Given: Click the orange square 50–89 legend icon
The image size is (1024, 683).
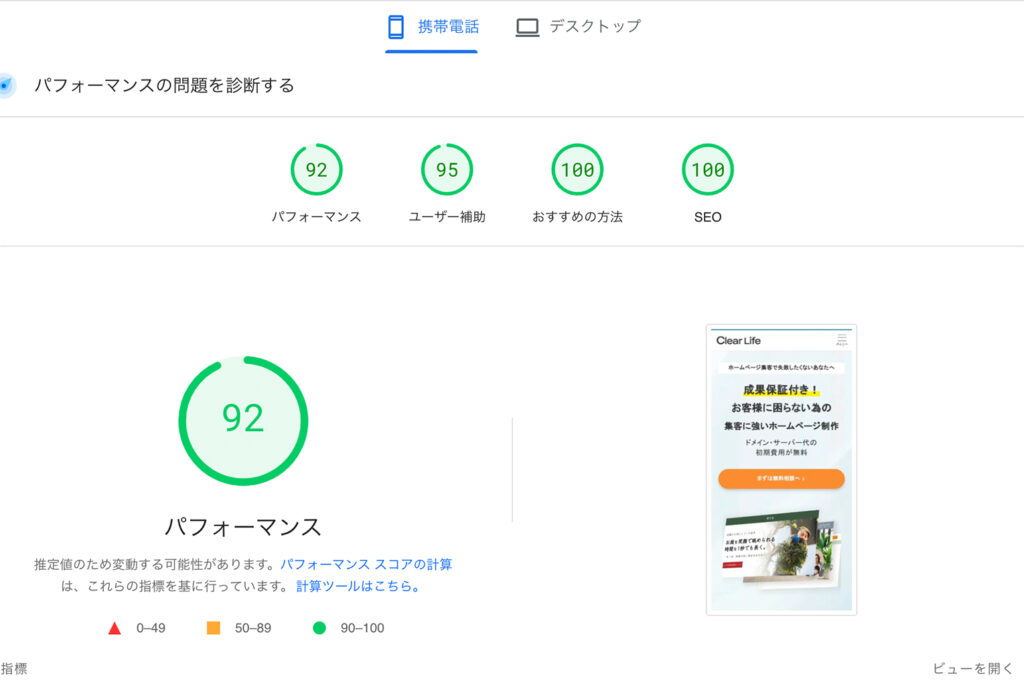Looking at the screenshot, I should point(213,628).
